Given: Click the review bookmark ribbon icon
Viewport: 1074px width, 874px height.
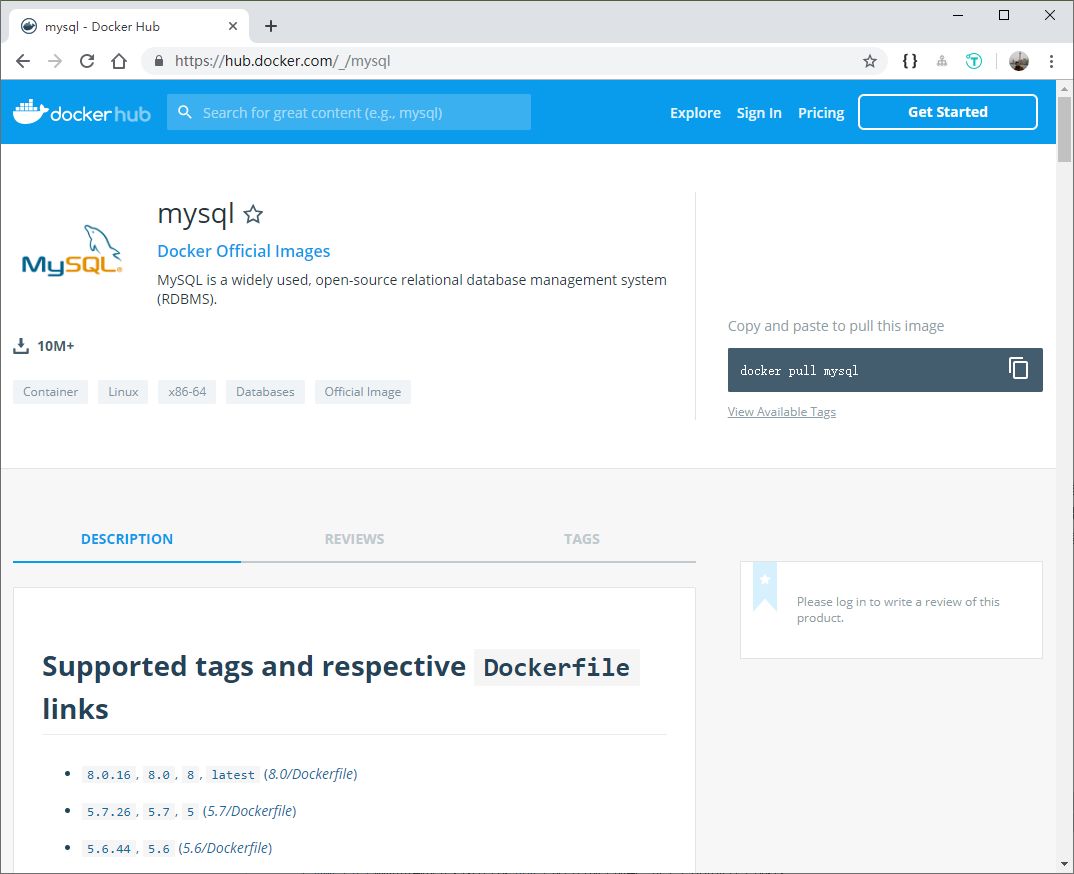Looking at the screenshot, I should click(765, 586).
